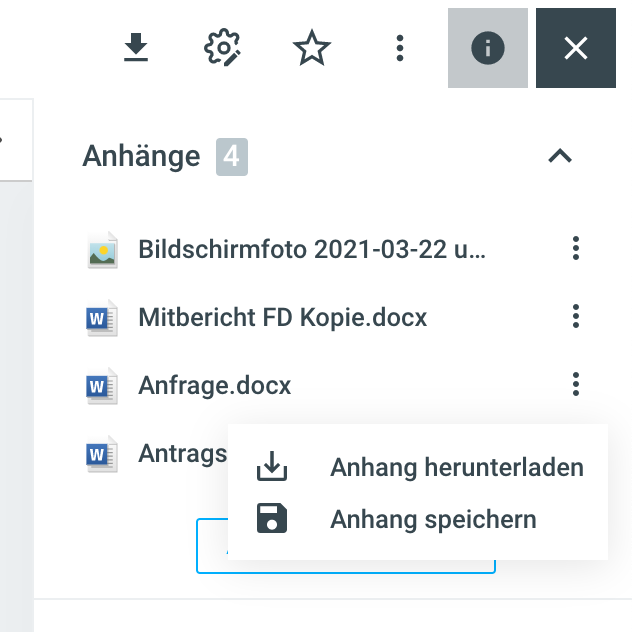Open the settings gear with pencil icon
Viewport: 632px width, 632px height.
coord(223,48)
